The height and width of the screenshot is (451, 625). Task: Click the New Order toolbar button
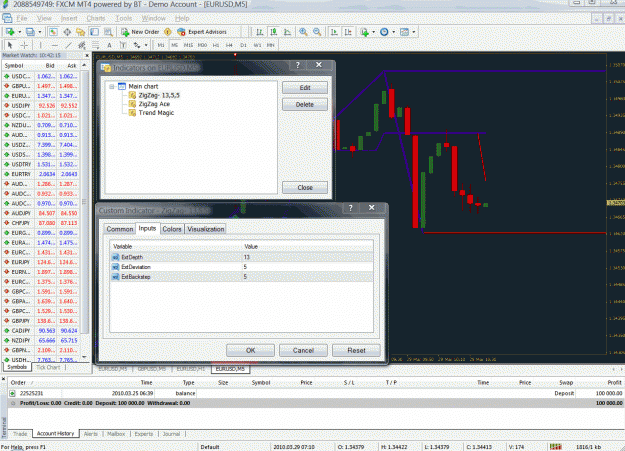[x=140, y=32]
